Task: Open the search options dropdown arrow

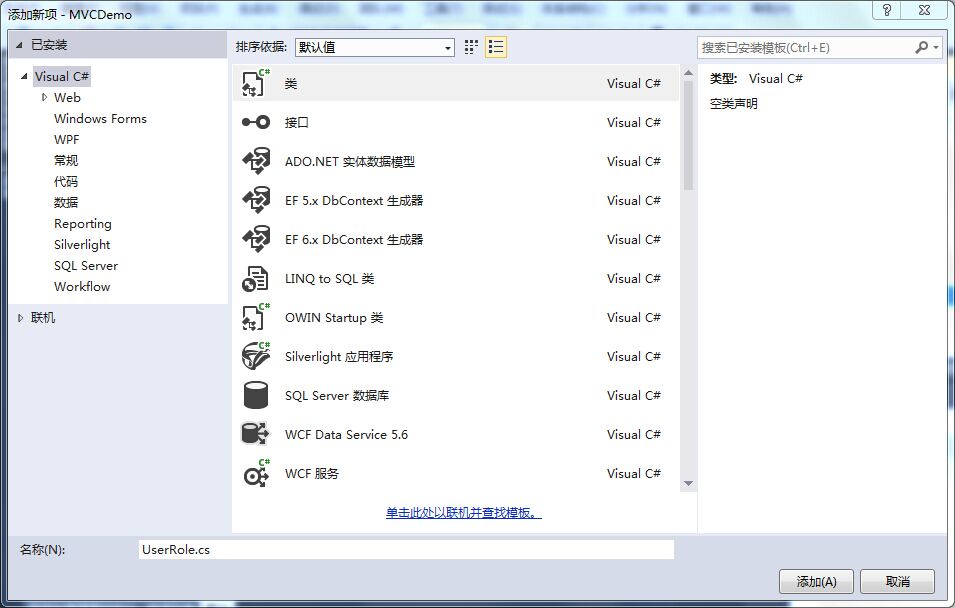Action: pos(936,48)
